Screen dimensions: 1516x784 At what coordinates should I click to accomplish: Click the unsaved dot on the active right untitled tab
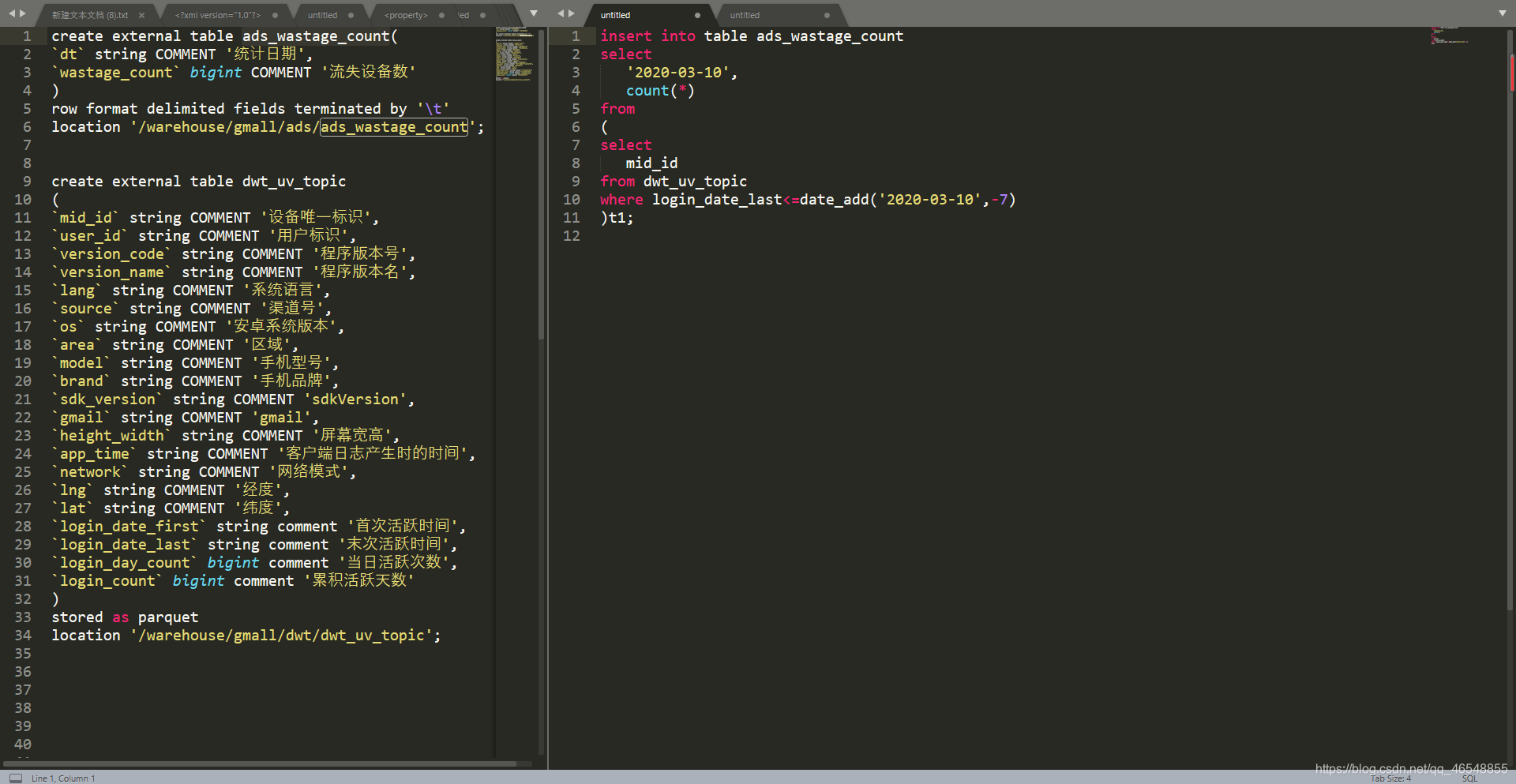coord(697,15)
